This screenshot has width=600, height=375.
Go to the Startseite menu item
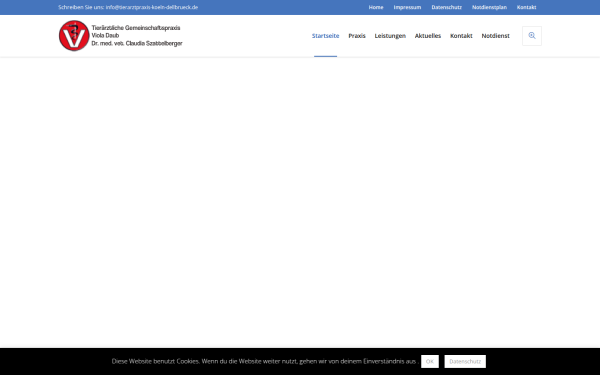(x=325, y=36)
